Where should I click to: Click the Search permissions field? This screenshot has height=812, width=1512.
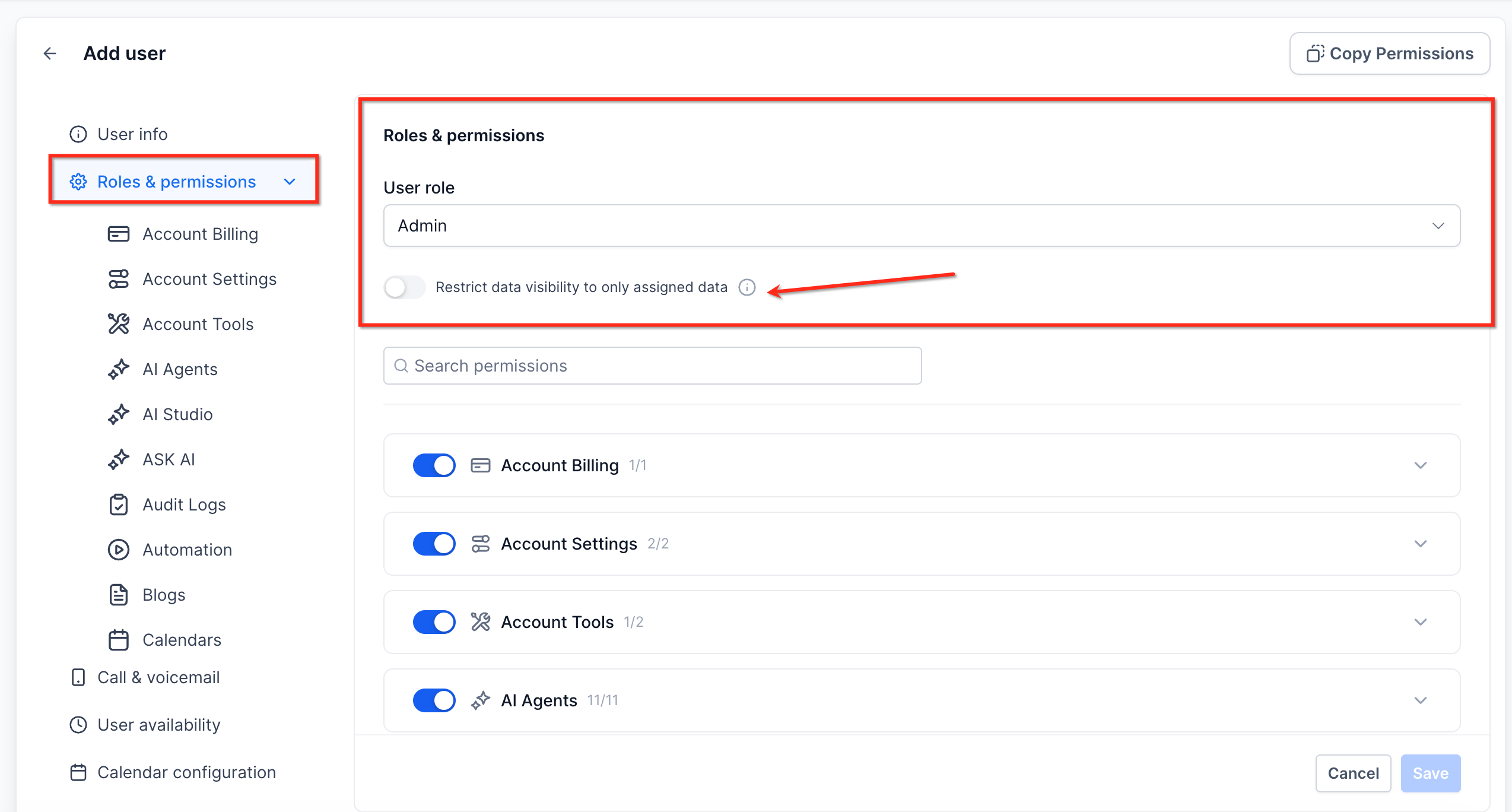point(652,366)
